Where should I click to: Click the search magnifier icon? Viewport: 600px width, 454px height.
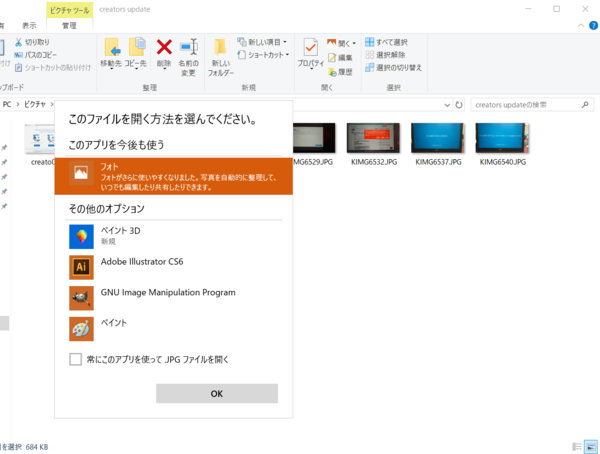pos(585,105)
